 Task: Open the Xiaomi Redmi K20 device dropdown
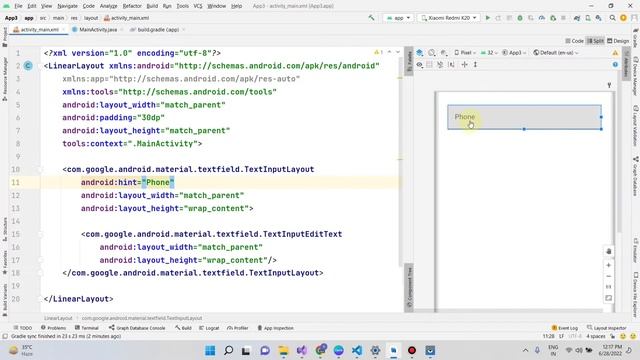pyautogui.click(x=449, y=18)
